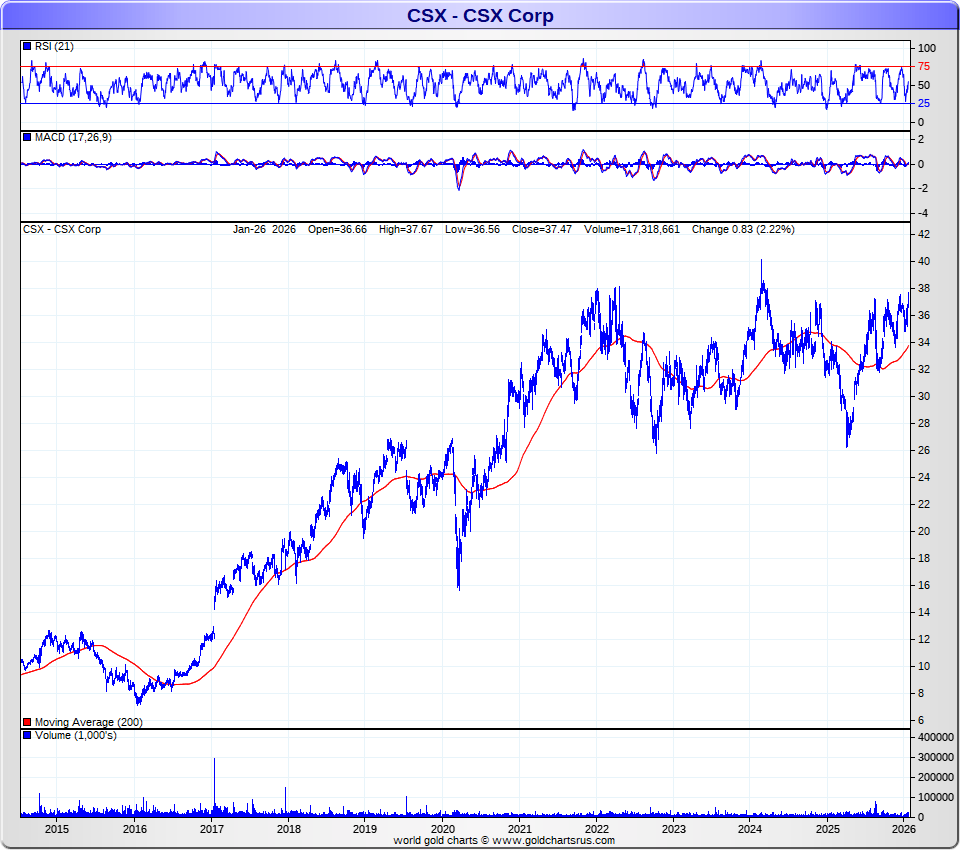Click the 2024 x-axis year label
The image size is (960, 850).
[750, 829]
